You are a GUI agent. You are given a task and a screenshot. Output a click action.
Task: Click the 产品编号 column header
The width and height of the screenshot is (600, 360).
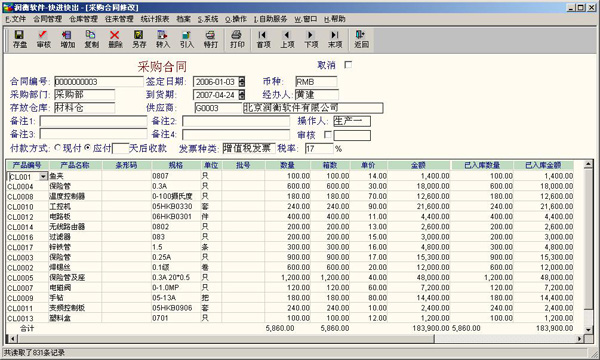[x=27, y=165]
